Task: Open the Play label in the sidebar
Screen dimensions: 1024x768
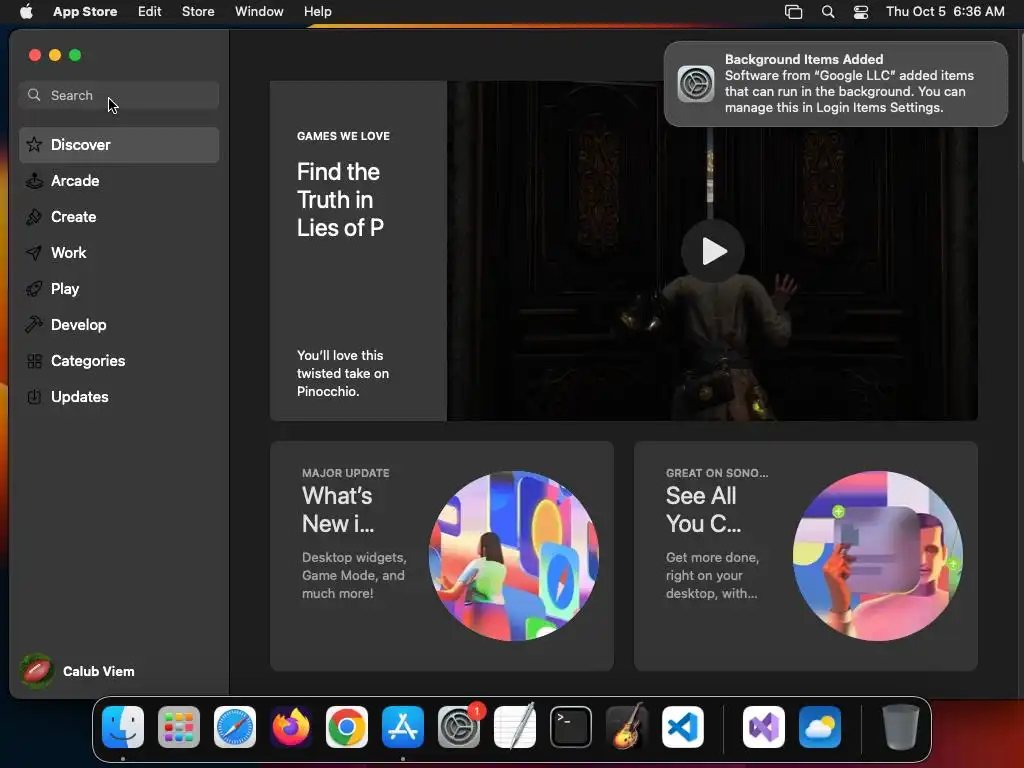Action: click(65, 289)
